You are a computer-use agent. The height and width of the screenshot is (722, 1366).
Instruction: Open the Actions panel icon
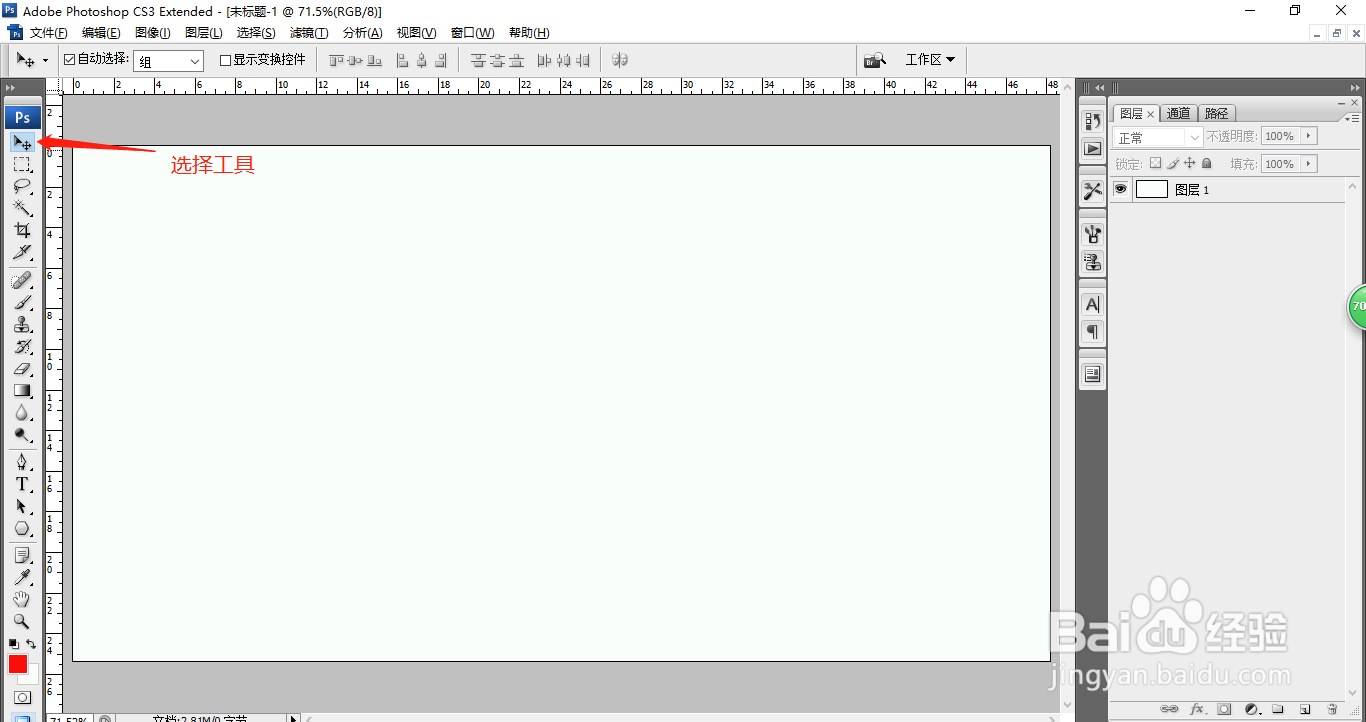pyautogui.click(x=1093, y=148)
